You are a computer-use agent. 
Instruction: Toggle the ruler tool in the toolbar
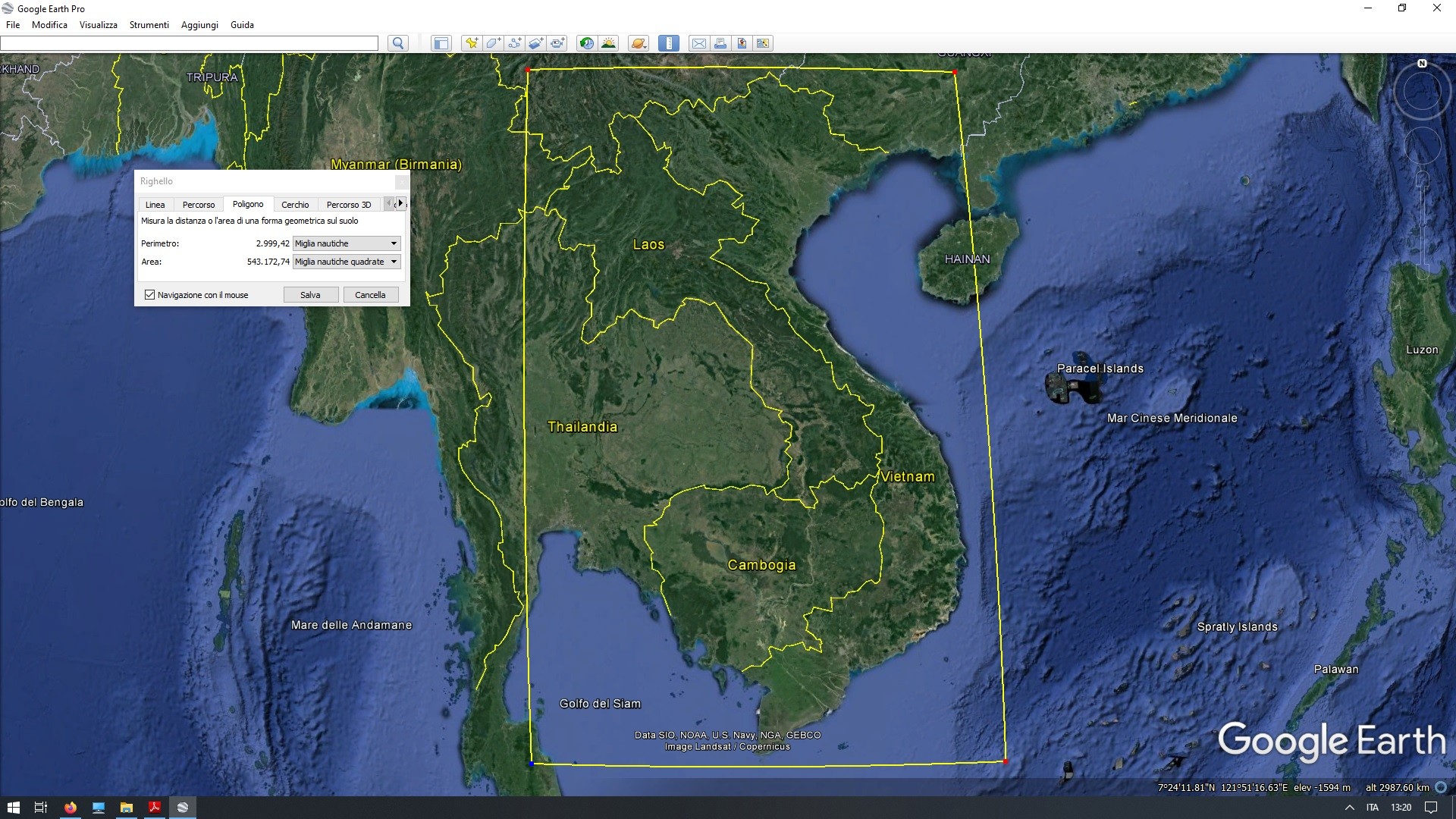click(x=669, y=43)
